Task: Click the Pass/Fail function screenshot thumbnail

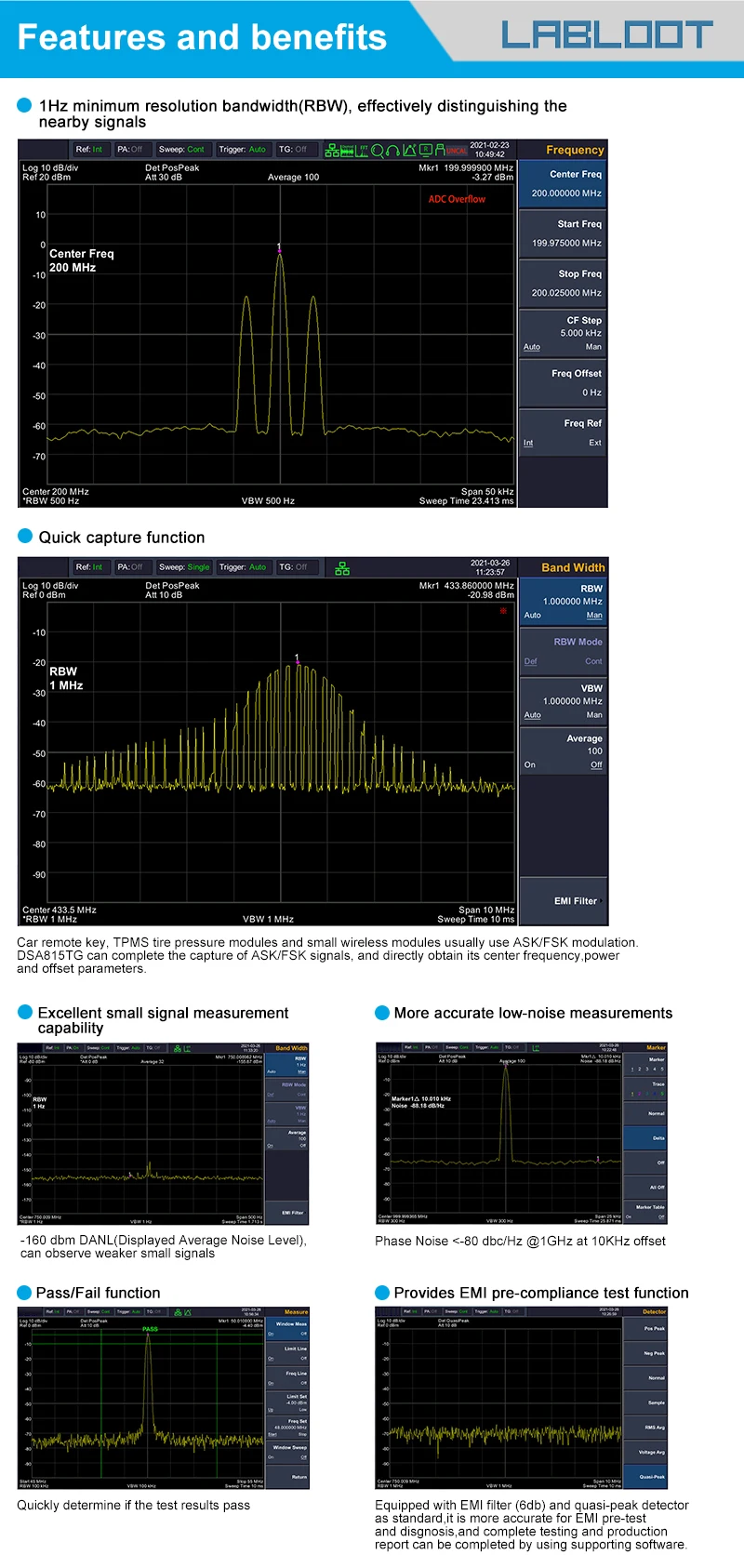Action: pyautogui.click(x=164, y=1399)
